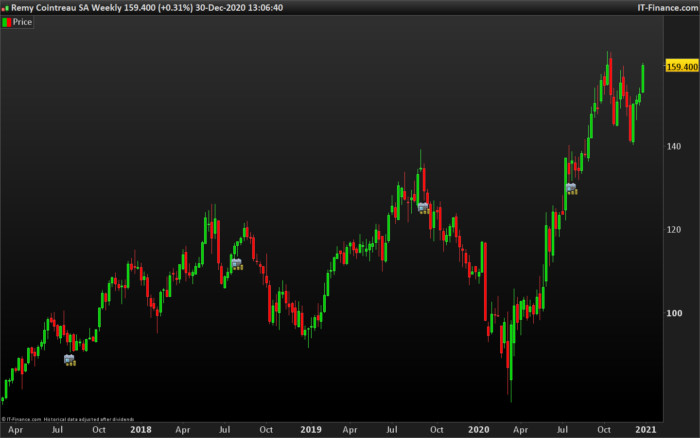The image size is (700, 438).
Task: Click the red-green Price legend icon
Action: 6,22
